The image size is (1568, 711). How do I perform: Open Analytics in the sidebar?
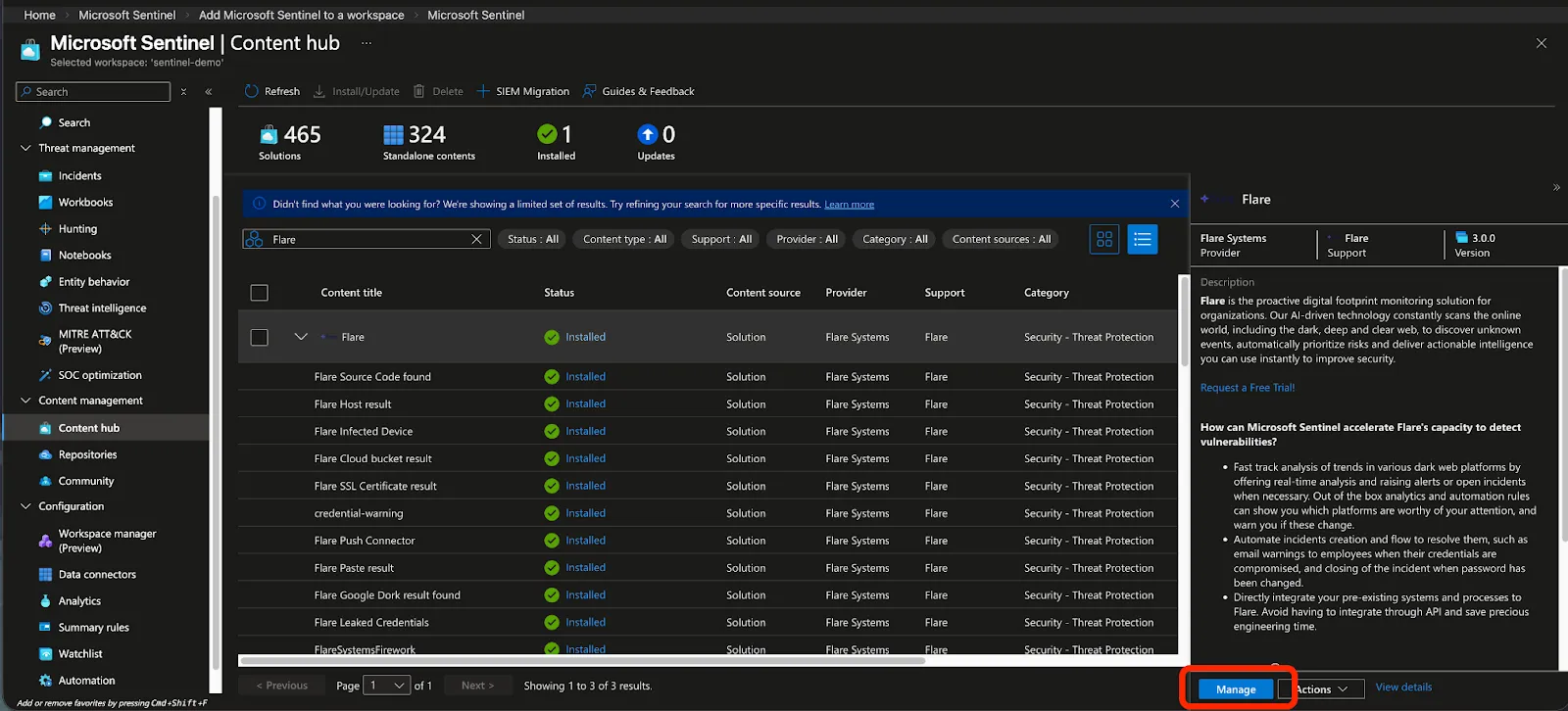[x=79, y=601]
